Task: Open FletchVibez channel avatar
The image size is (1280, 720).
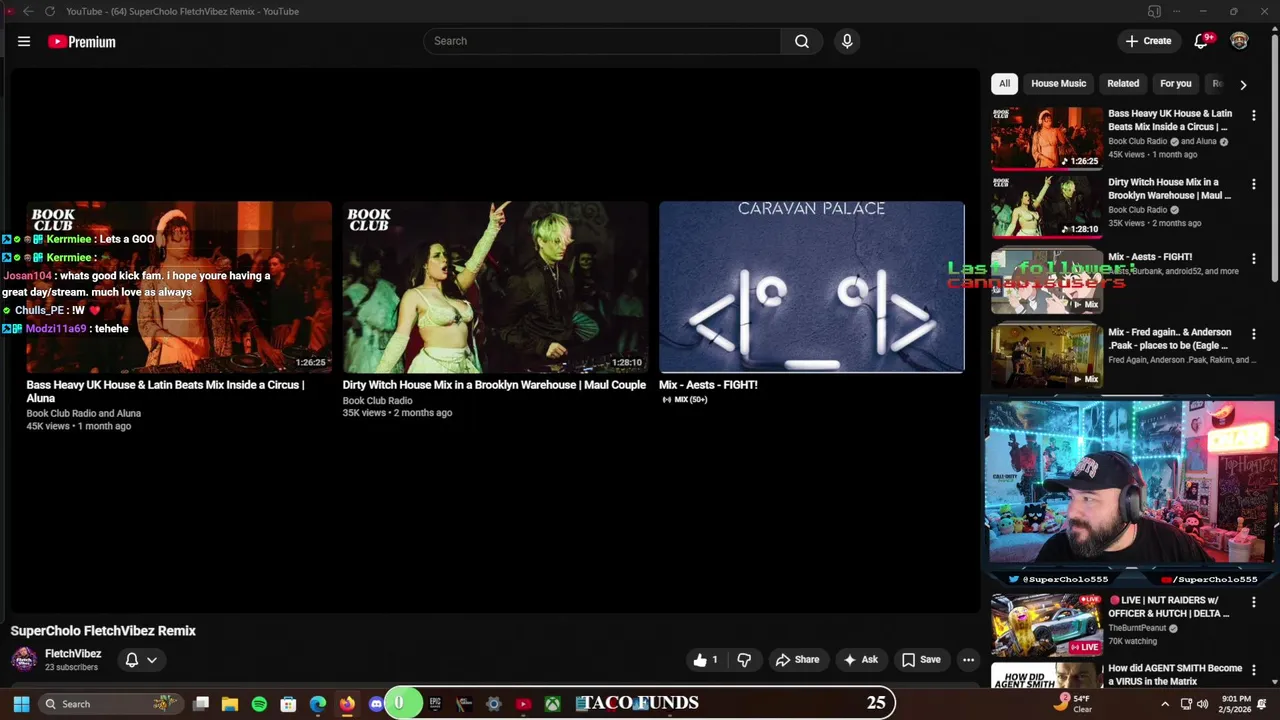Action: tap(24, 660)
